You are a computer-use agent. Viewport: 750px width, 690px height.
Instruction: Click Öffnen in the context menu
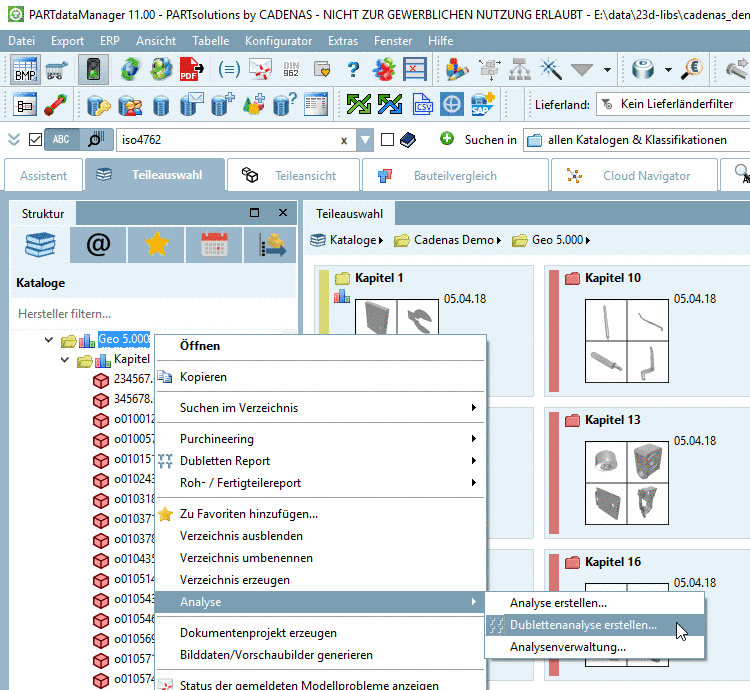pyautogui.click(x=320, y=346)
